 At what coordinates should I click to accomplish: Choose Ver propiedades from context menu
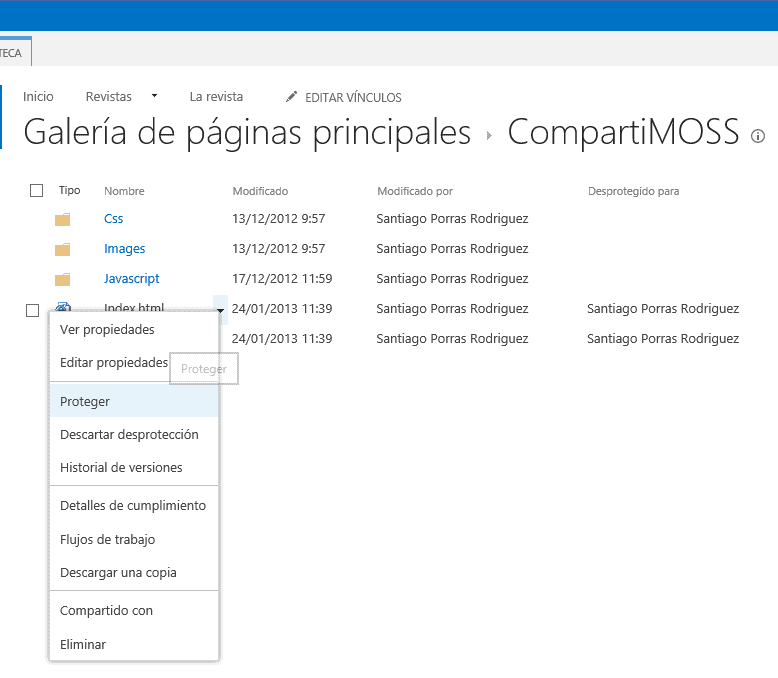134,330
